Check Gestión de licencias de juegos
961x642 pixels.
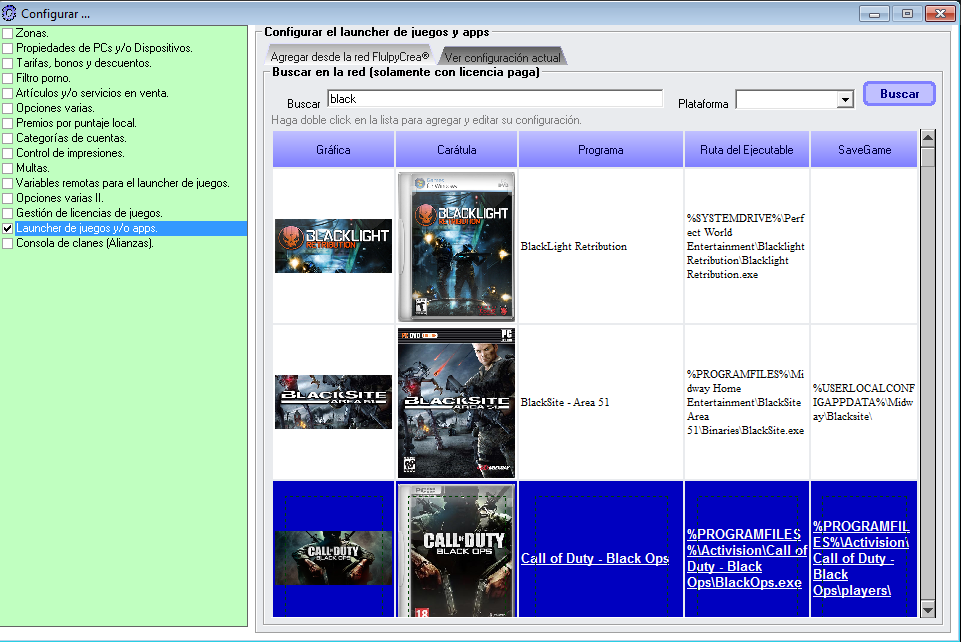pyautogui.click(x=7, y=213)
